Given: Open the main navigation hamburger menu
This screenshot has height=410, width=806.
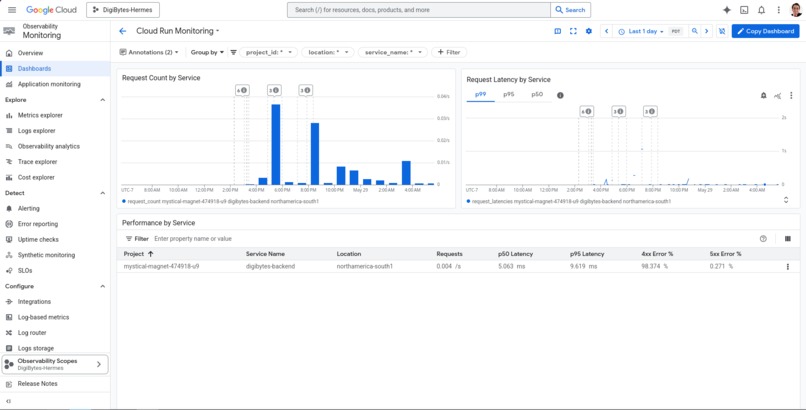Looking at the screenshot, I should [12, 10].
